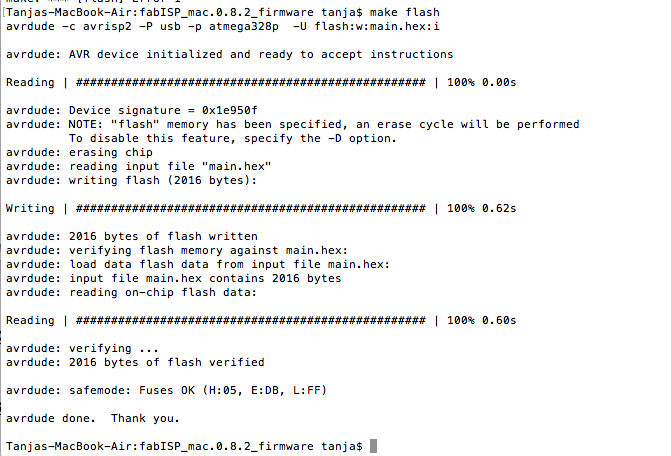Select the 'AVR device initialized' message line

229,54
